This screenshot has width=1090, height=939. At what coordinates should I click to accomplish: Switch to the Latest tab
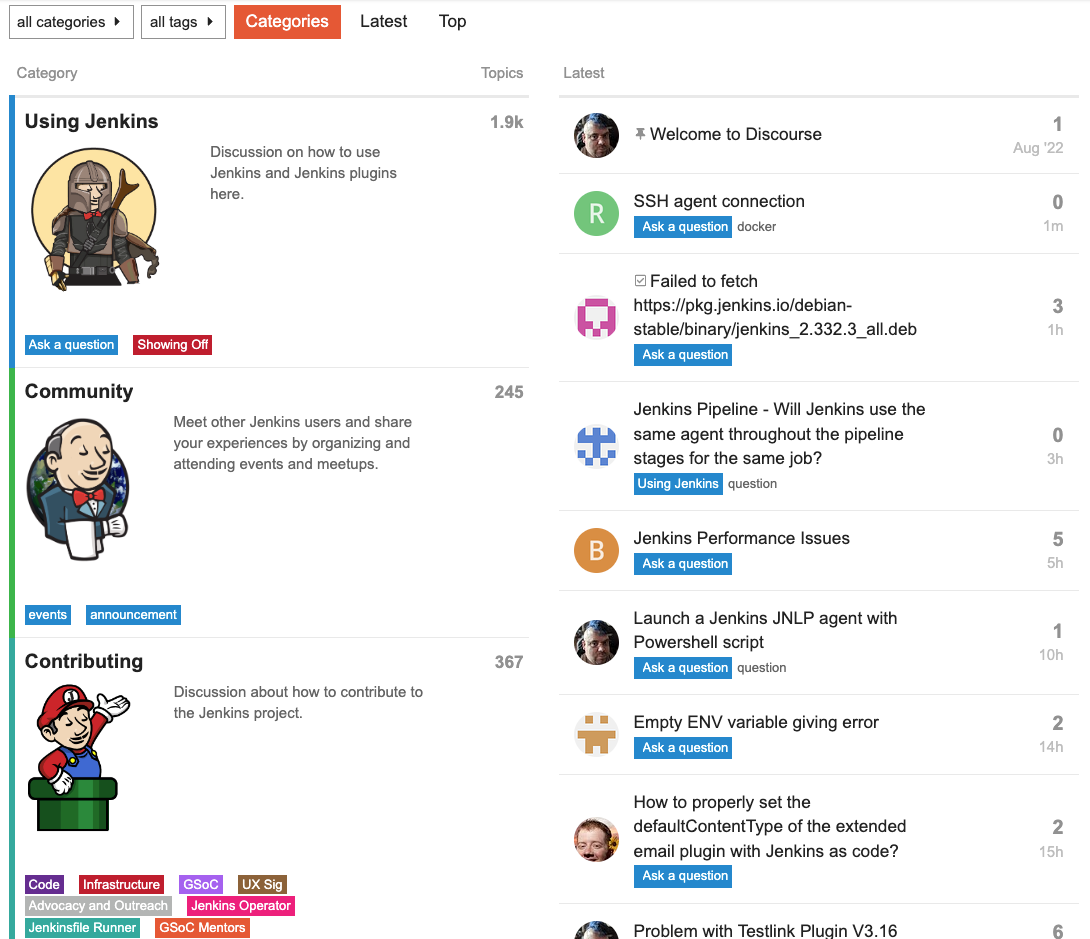pos(383,22)
